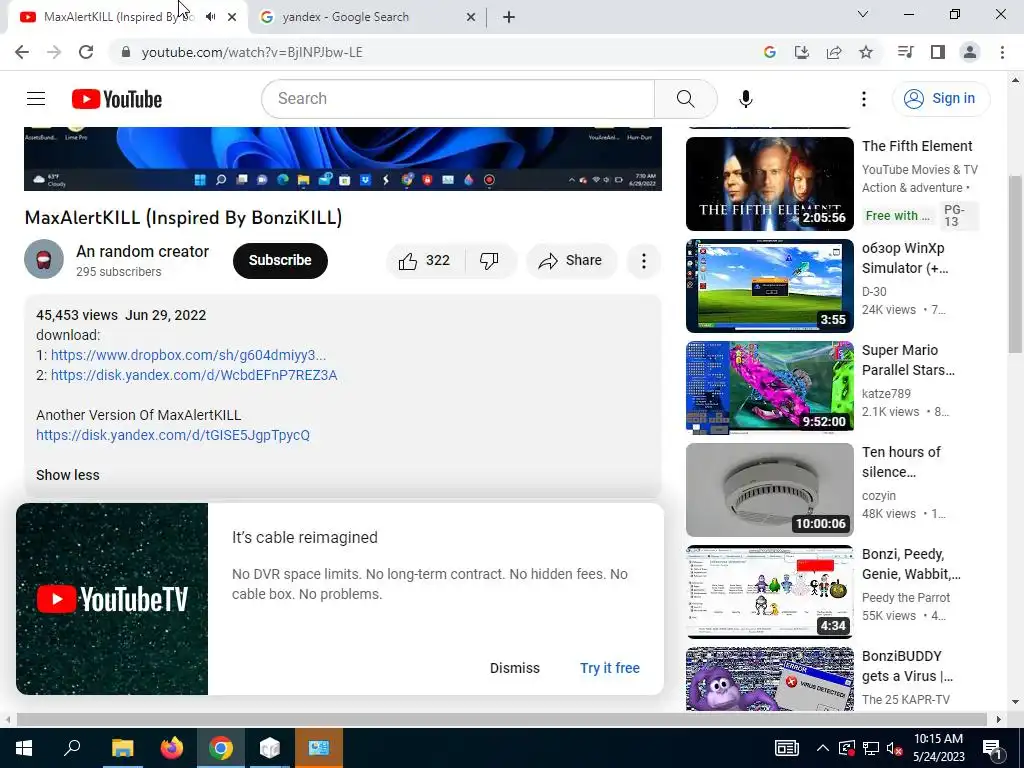This screenshot has height=768, width=1024.
Task: Click video title MaxAlertKILL text
Action: pos(184,217)
